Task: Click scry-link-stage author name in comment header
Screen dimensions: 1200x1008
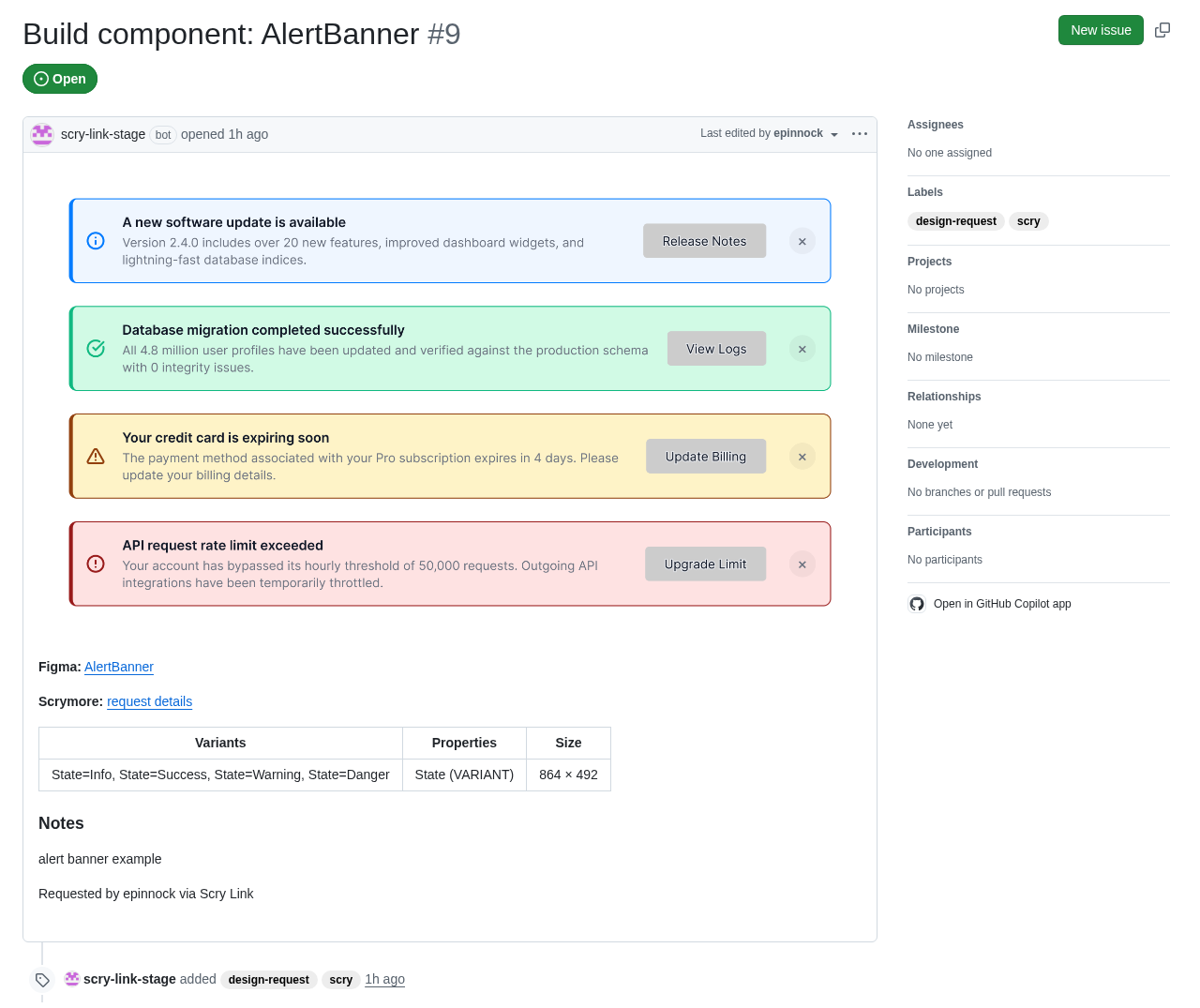Action: click(103, 134)
